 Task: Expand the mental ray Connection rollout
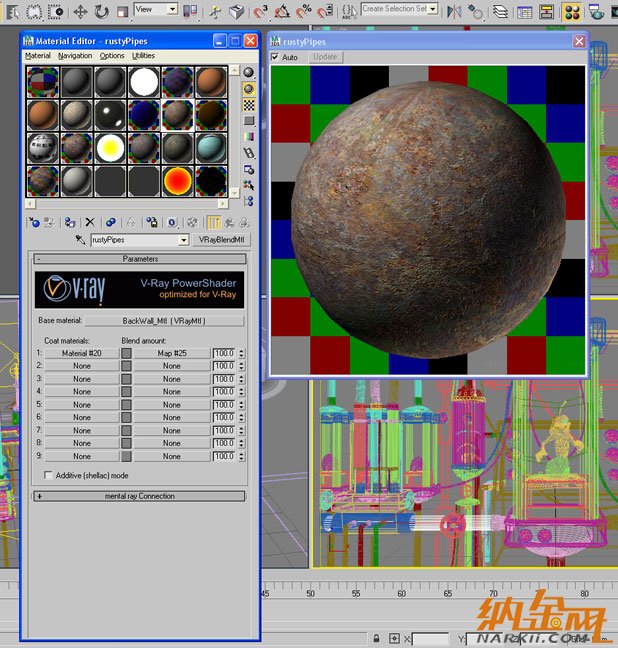(139, 496)
